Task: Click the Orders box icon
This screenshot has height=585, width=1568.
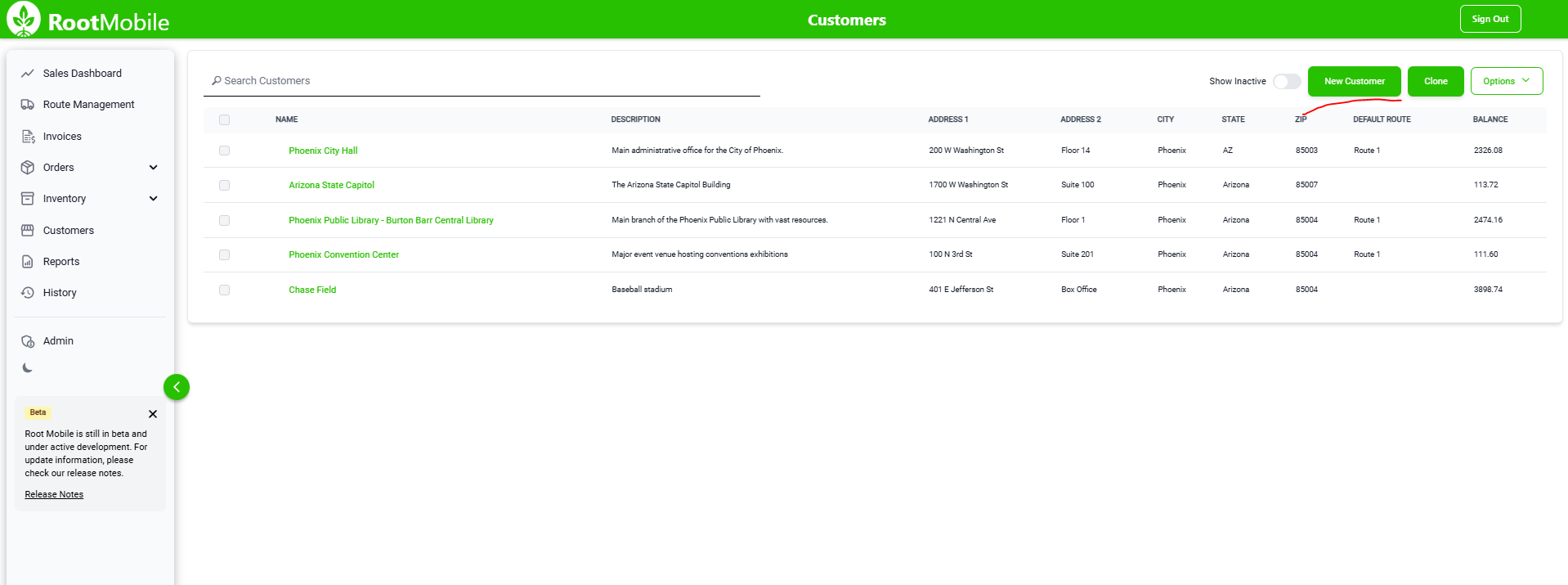Action: (x=28, y=168)
